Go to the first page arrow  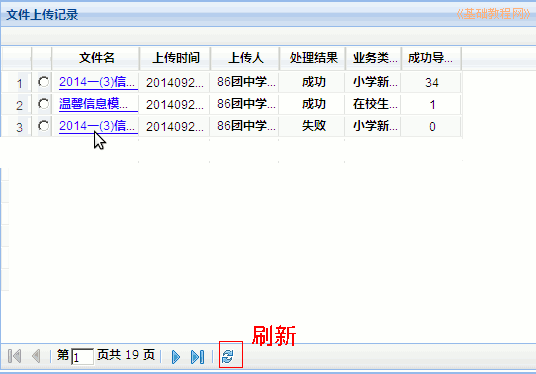click(14, 356)
